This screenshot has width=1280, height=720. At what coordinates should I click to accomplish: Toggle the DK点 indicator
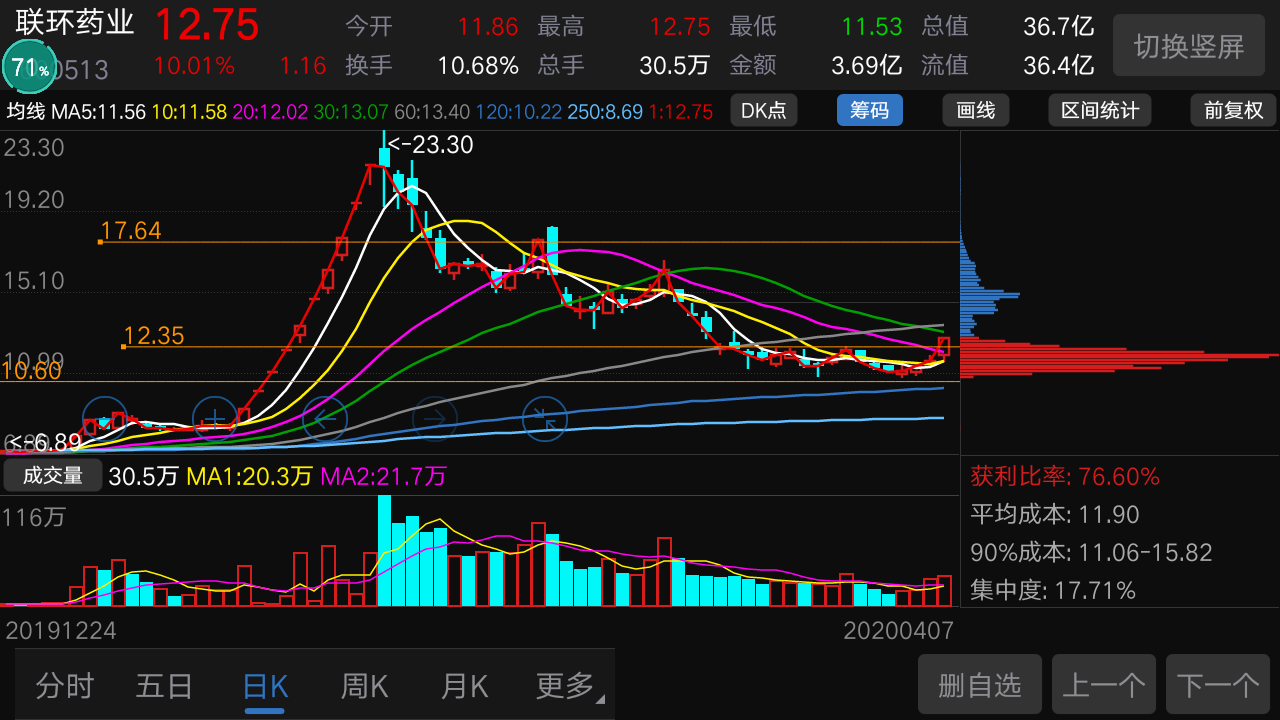point(764,110)
